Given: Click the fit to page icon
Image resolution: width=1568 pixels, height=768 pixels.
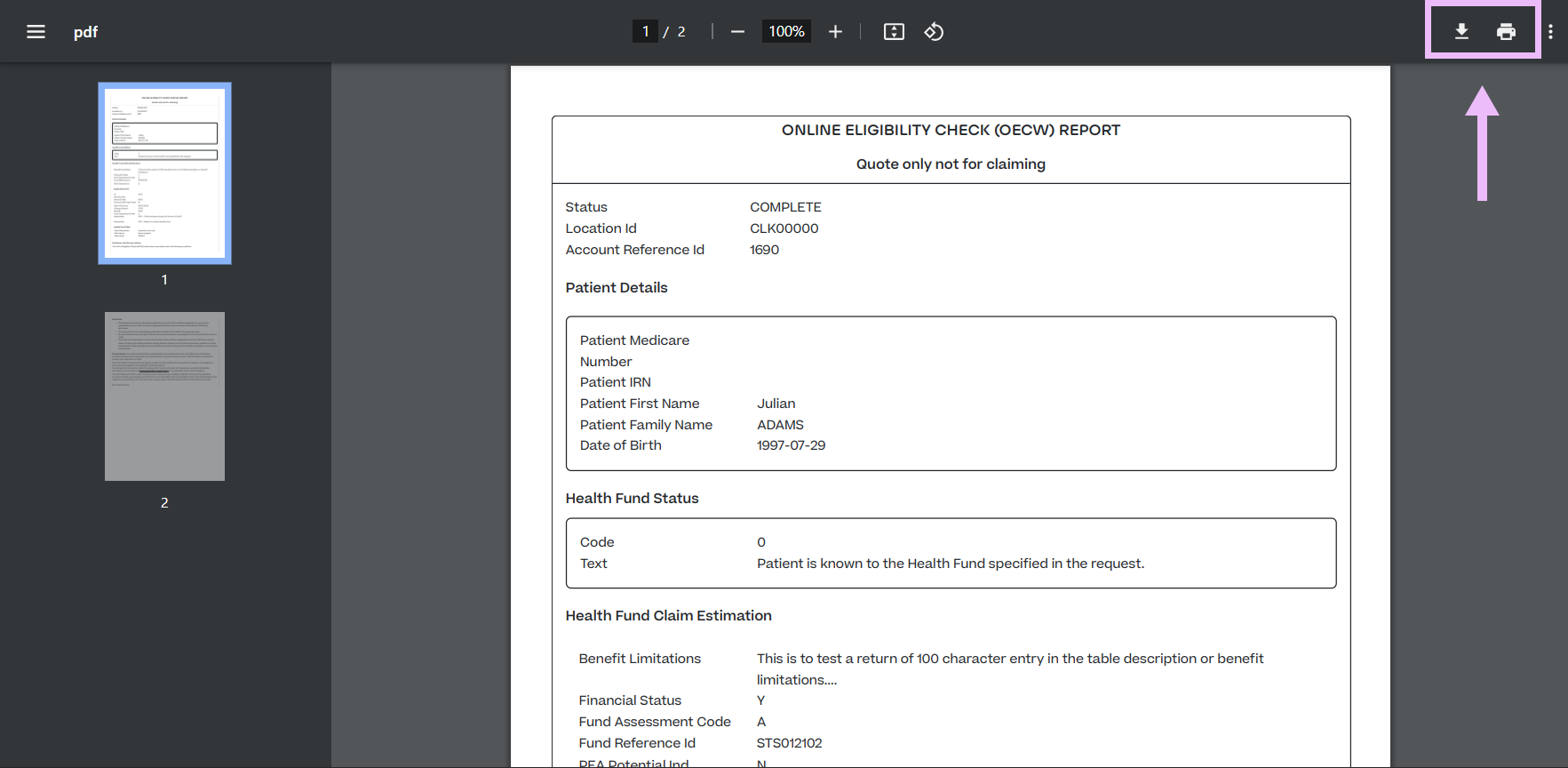Looking at the screenshot, I should click(x=894, y=32).
